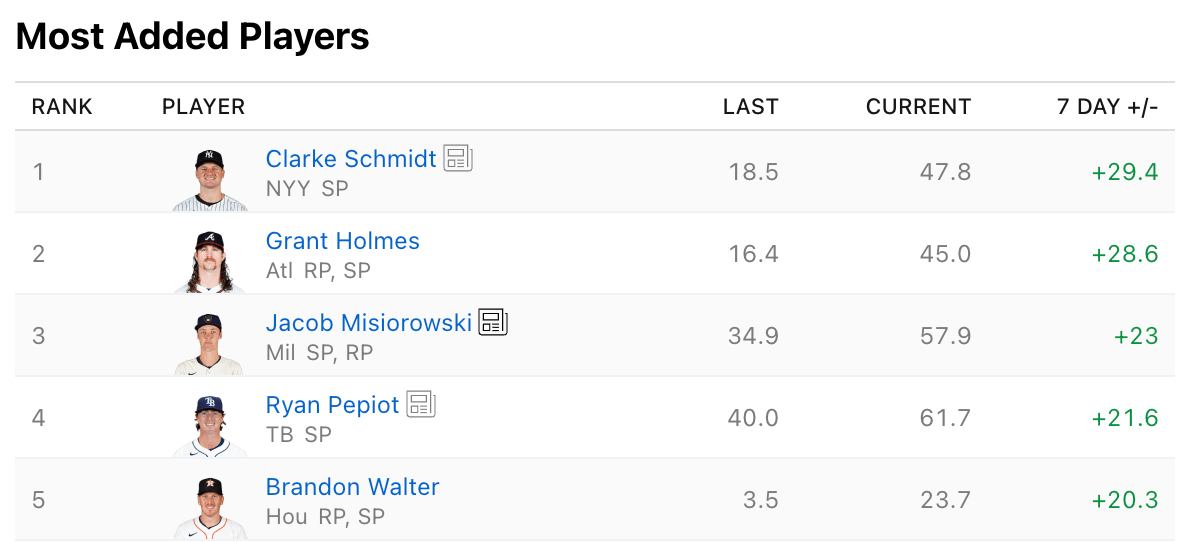This screenshot has height=542, width=1184.
Task: Open Jacob Misiorowski player link
Action: coord(368,323)
